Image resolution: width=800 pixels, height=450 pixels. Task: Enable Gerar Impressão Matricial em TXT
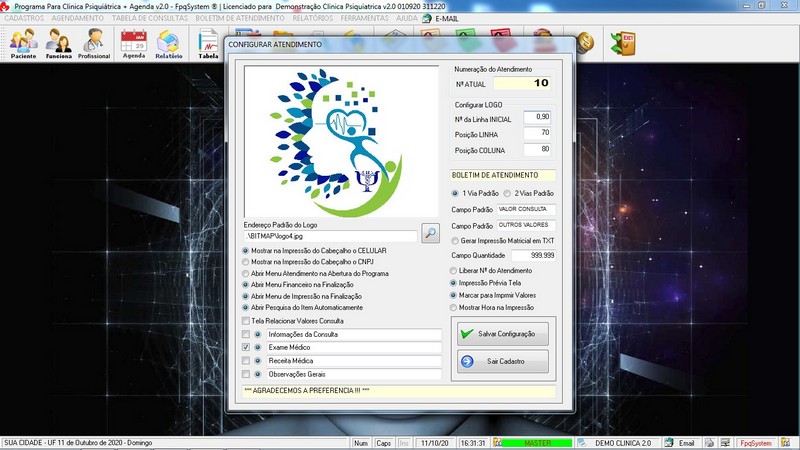[503, 241]
